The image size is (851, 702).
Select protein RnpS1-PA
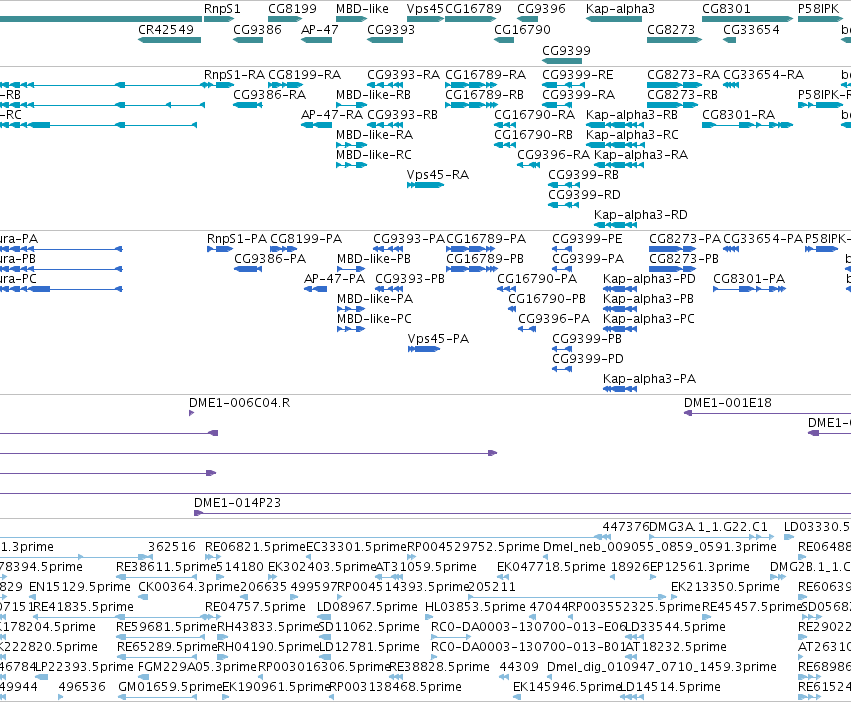[x=220, y=249]
